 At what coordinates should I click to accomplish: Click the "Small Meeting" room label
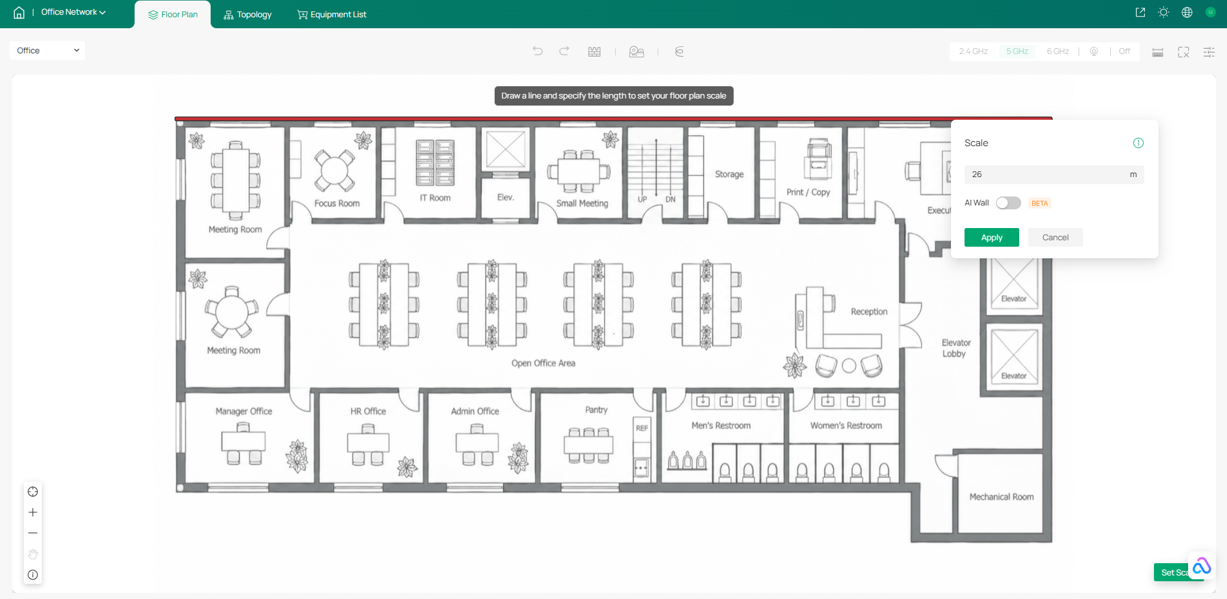tap(582, 203)
